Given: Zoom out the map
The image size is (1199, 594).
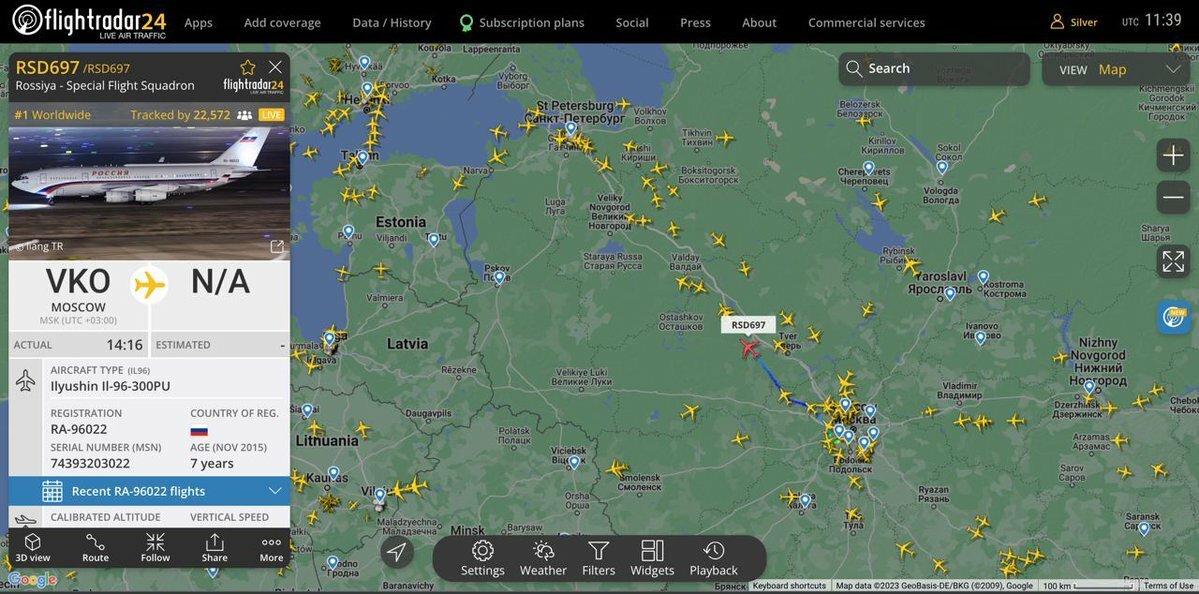Looking at the screenshot, I should click(1173, 197).
